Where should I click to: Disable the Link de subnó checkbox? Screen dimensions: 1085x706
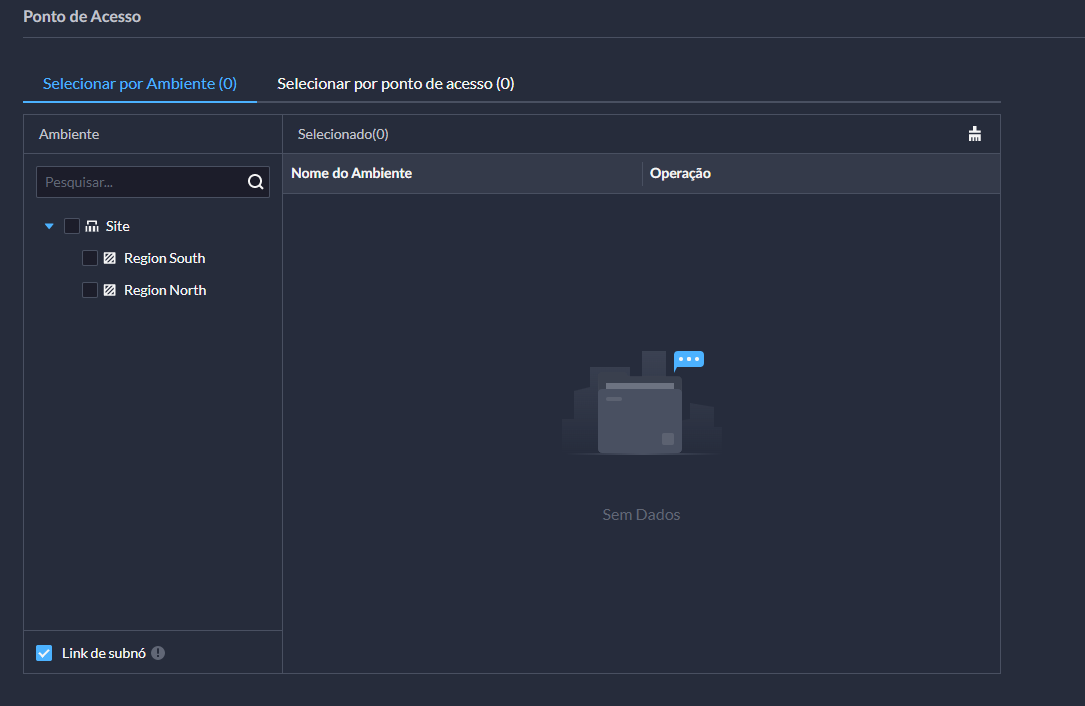click(44, 653)
